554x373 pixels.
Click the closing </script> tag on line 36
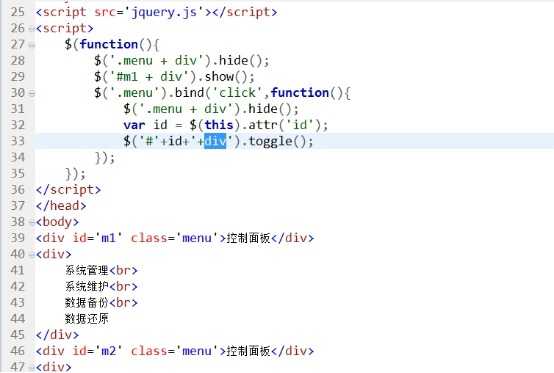point(68,190)
